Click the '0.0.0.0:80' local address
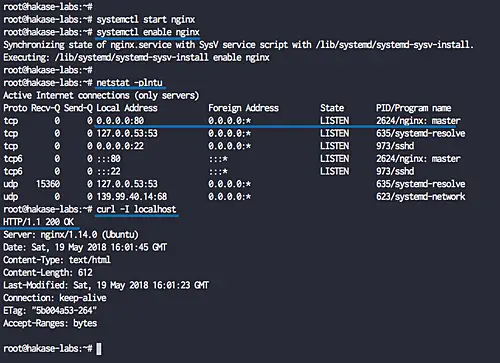This screenshot has width=500, height=363. coord(120,121)
